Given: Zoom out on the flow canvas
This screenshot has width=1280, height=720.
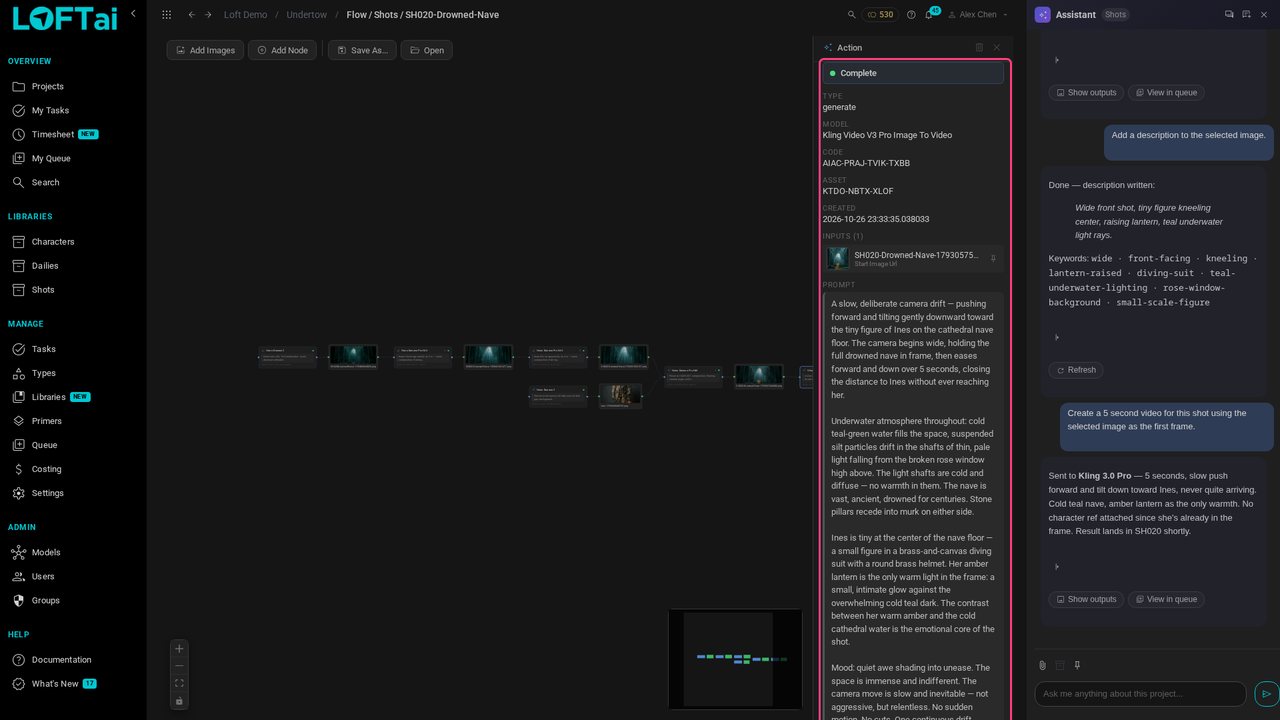Looking at the screenshot, I should pyautogui.click(x=179, y=666).
